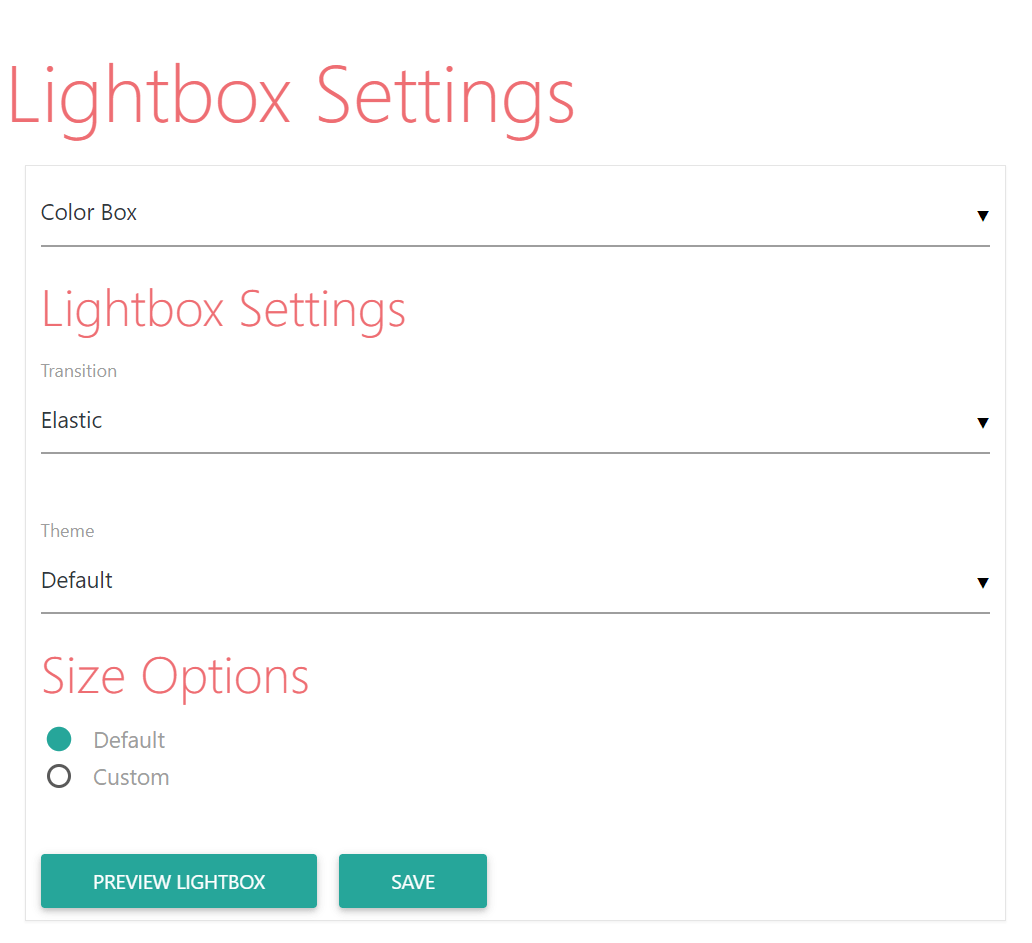Expand the Transition dropdown showing Elastic
The height and width of the screenshot is (943, 1032).
click(515, 421)
